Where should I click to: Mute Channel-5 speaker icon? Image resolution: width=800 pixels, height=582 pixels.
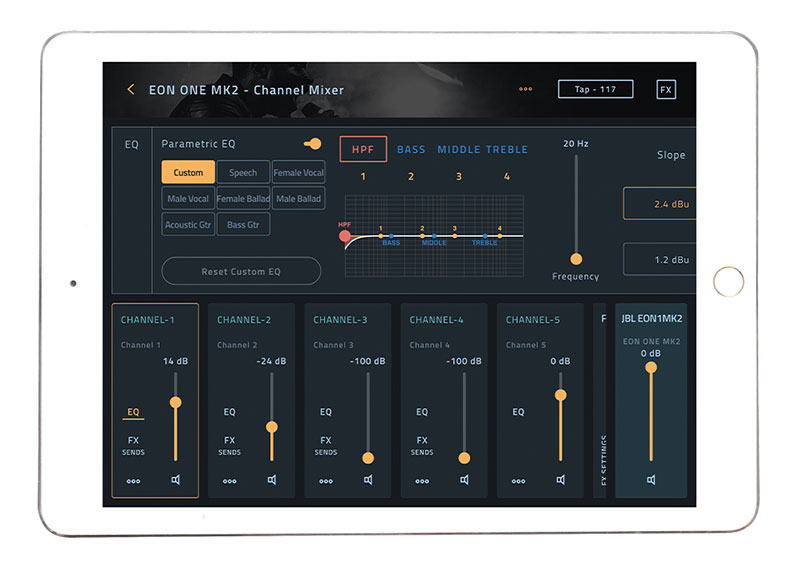point(561,479)
